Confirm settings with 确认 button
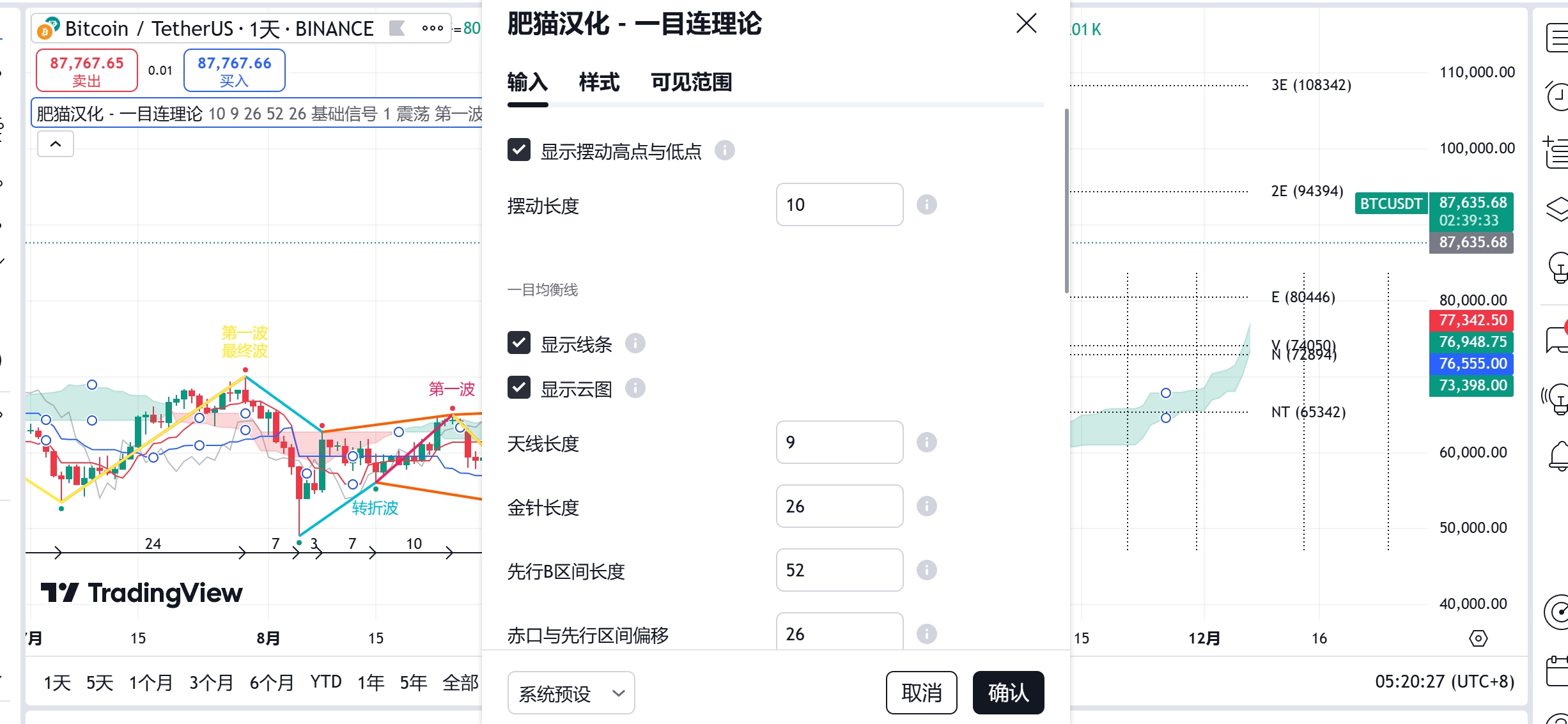1568x724 pixels. coord(1008,693)
